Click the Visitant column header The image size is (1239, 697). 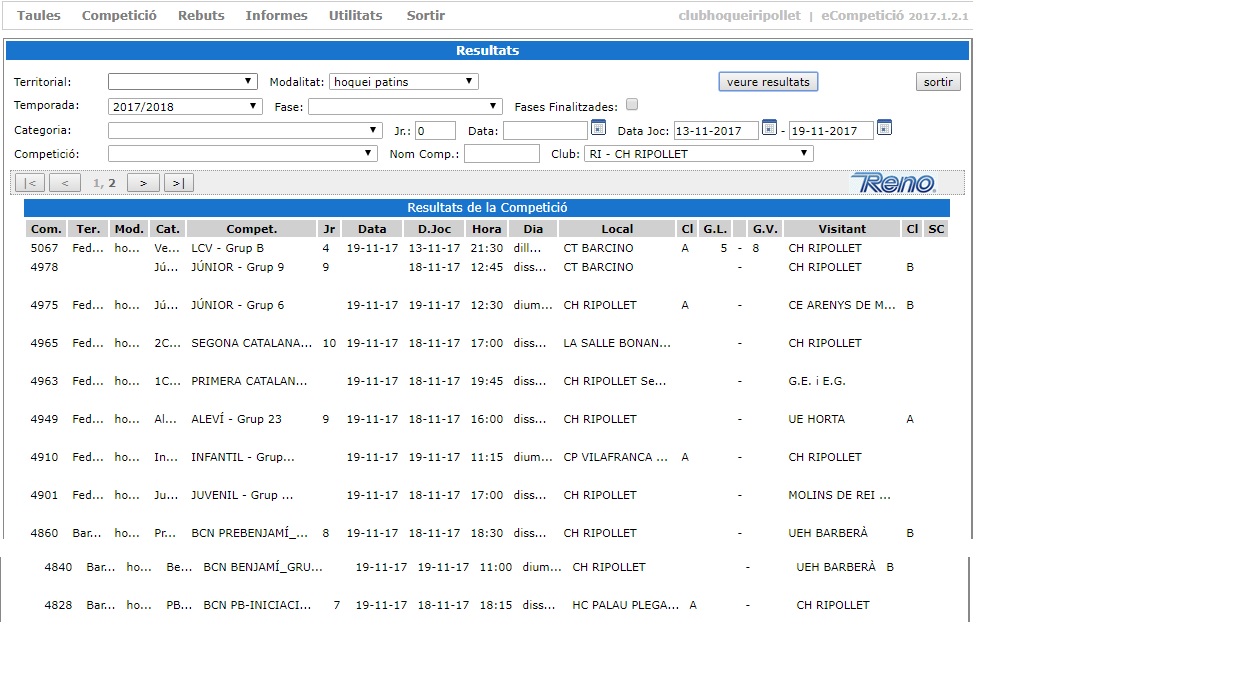pyautogui.click(x=842, y=229)
